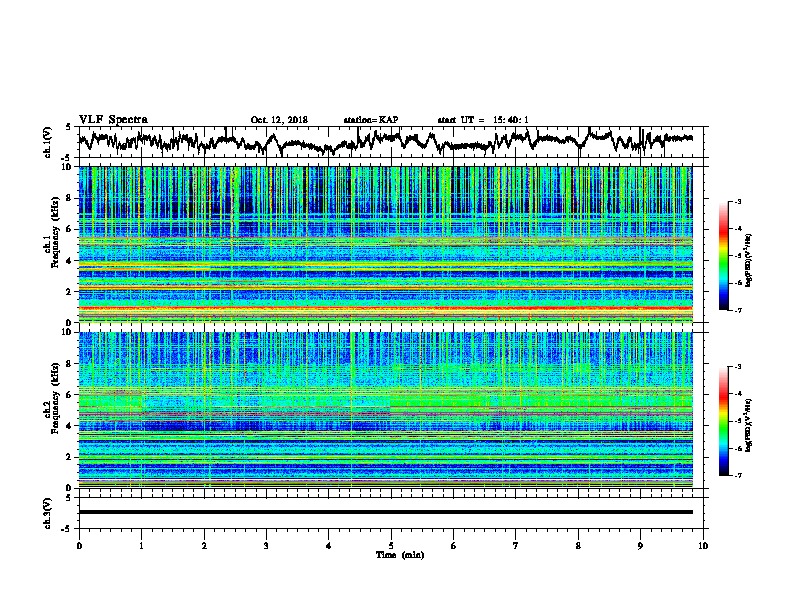Click the "ch.3(V)" axis label
Screen dimensions: 792x612
coord(48,513)
